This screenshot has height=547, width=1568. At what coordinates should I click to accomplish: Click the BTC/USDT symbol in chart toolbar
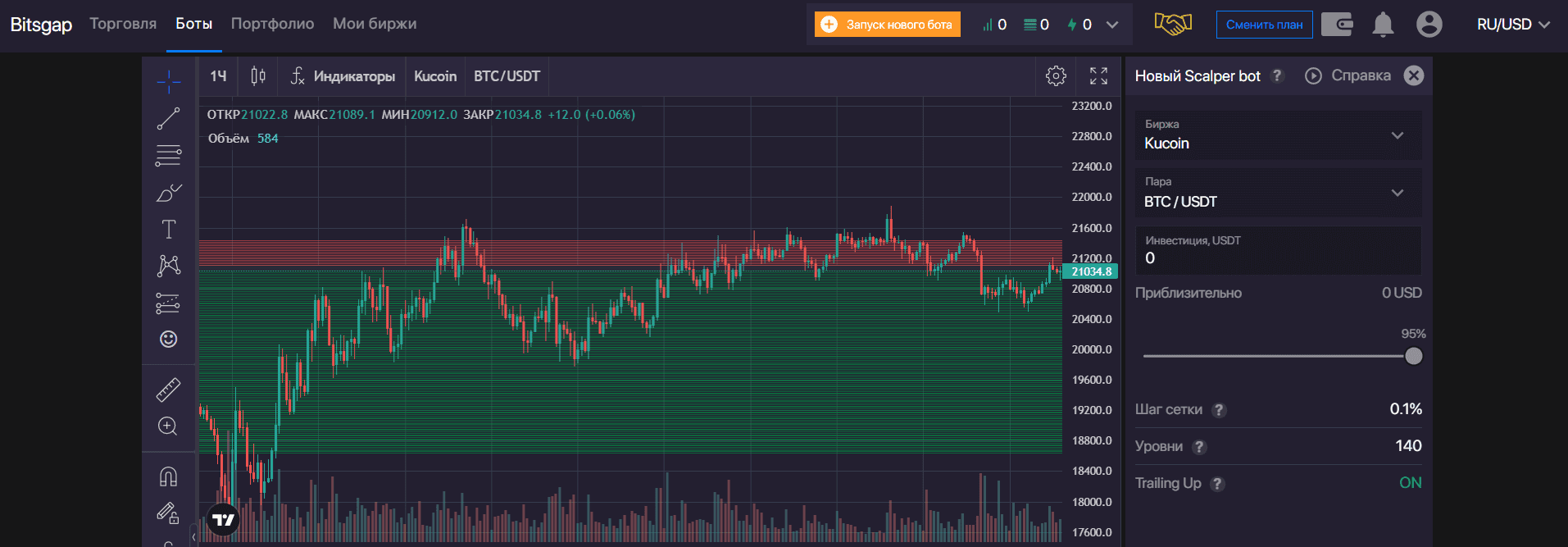[507, 76]
